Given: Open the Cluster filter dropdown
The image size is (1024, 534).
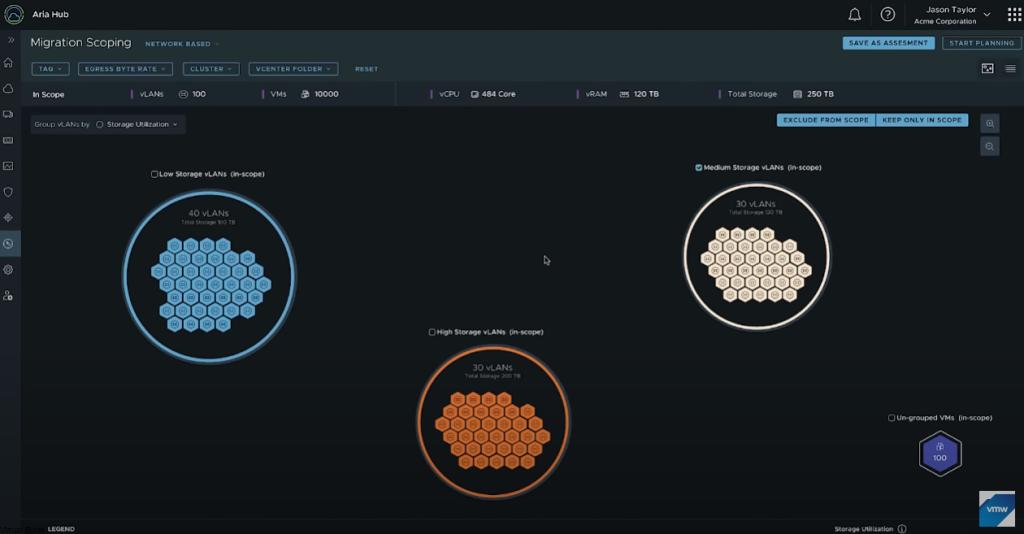Looking at the screenshot, I should pos(211,69).
